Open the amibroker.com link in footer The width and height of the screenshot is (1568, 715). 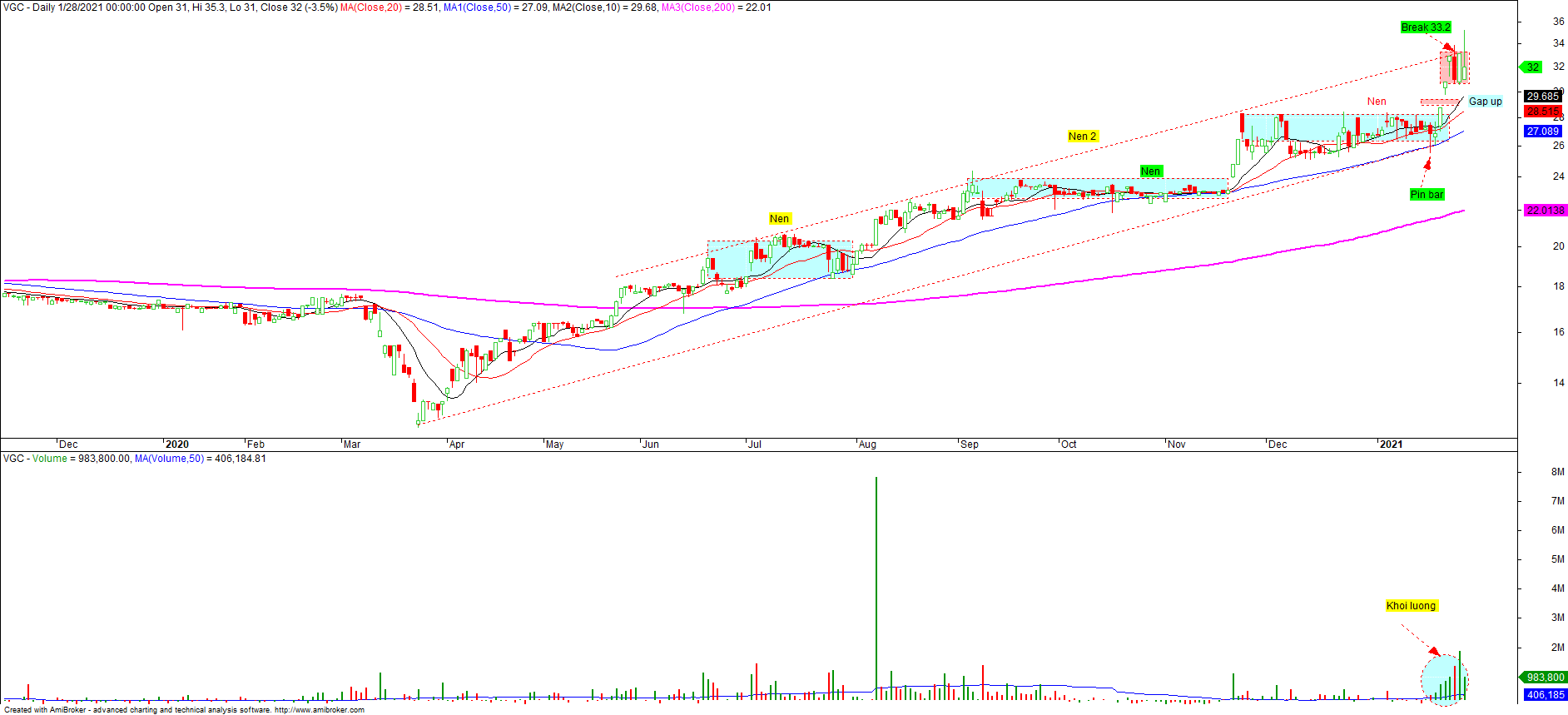[x=319, y=710]
